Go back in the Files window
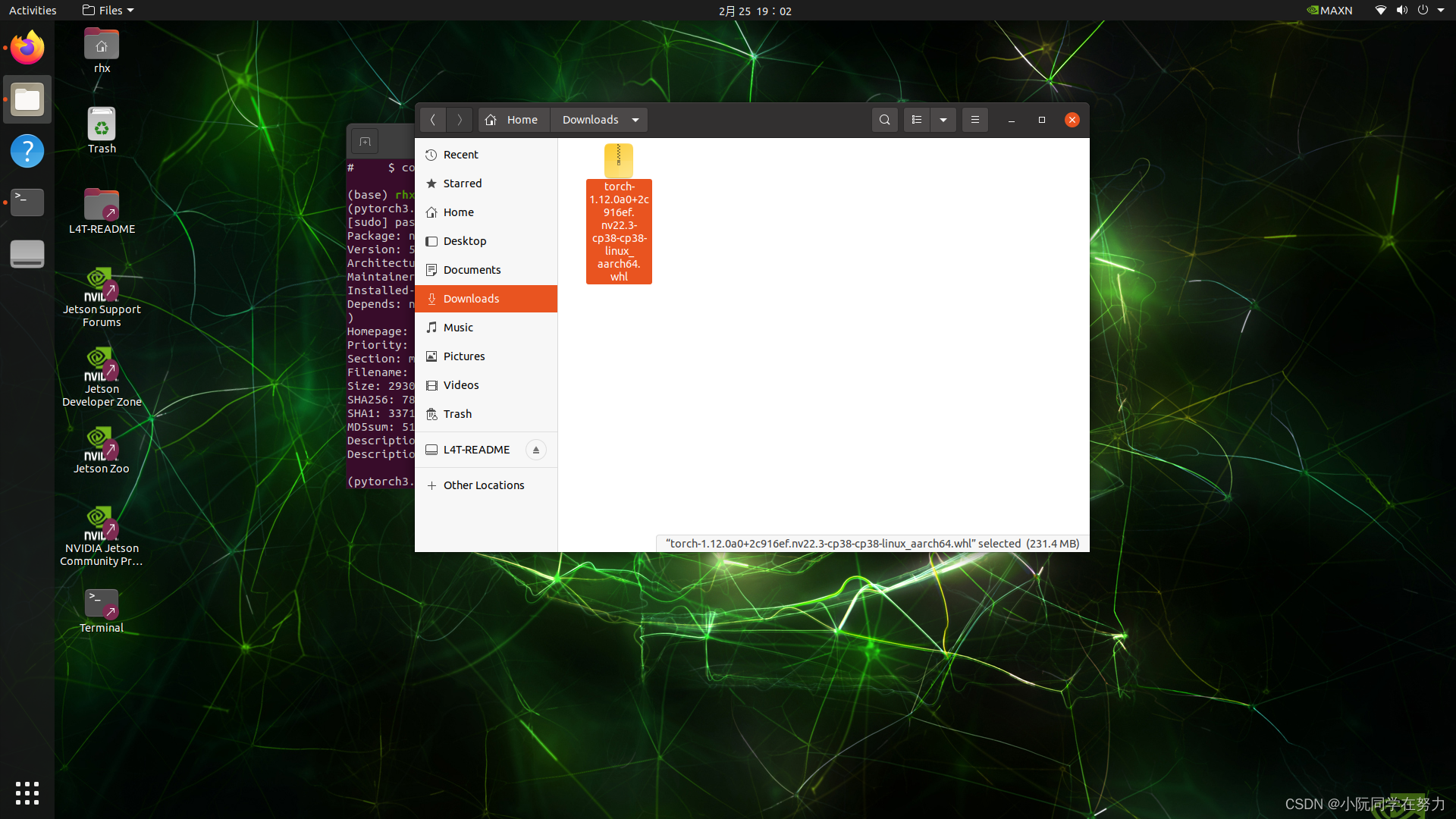Image resolution: width=1456 pixels, height=819 pixels. [432, 120]
